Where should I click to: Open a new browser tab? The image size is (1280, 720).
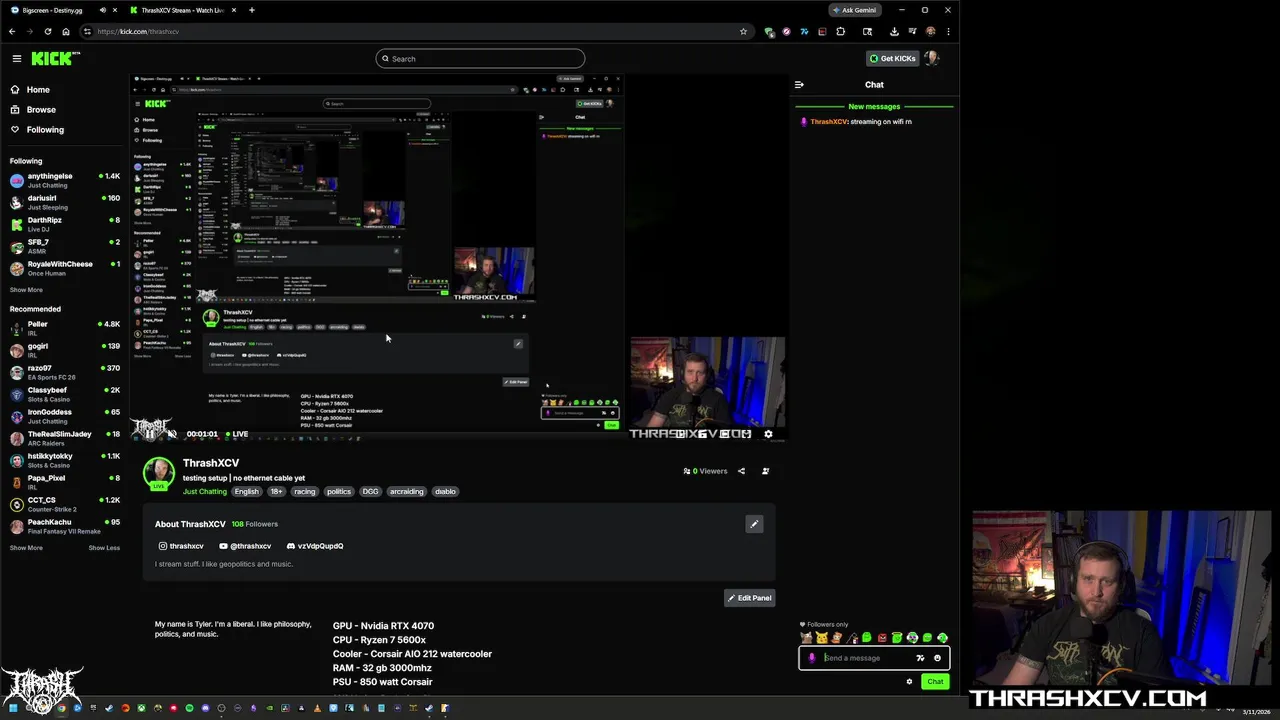tap(251, 10)
